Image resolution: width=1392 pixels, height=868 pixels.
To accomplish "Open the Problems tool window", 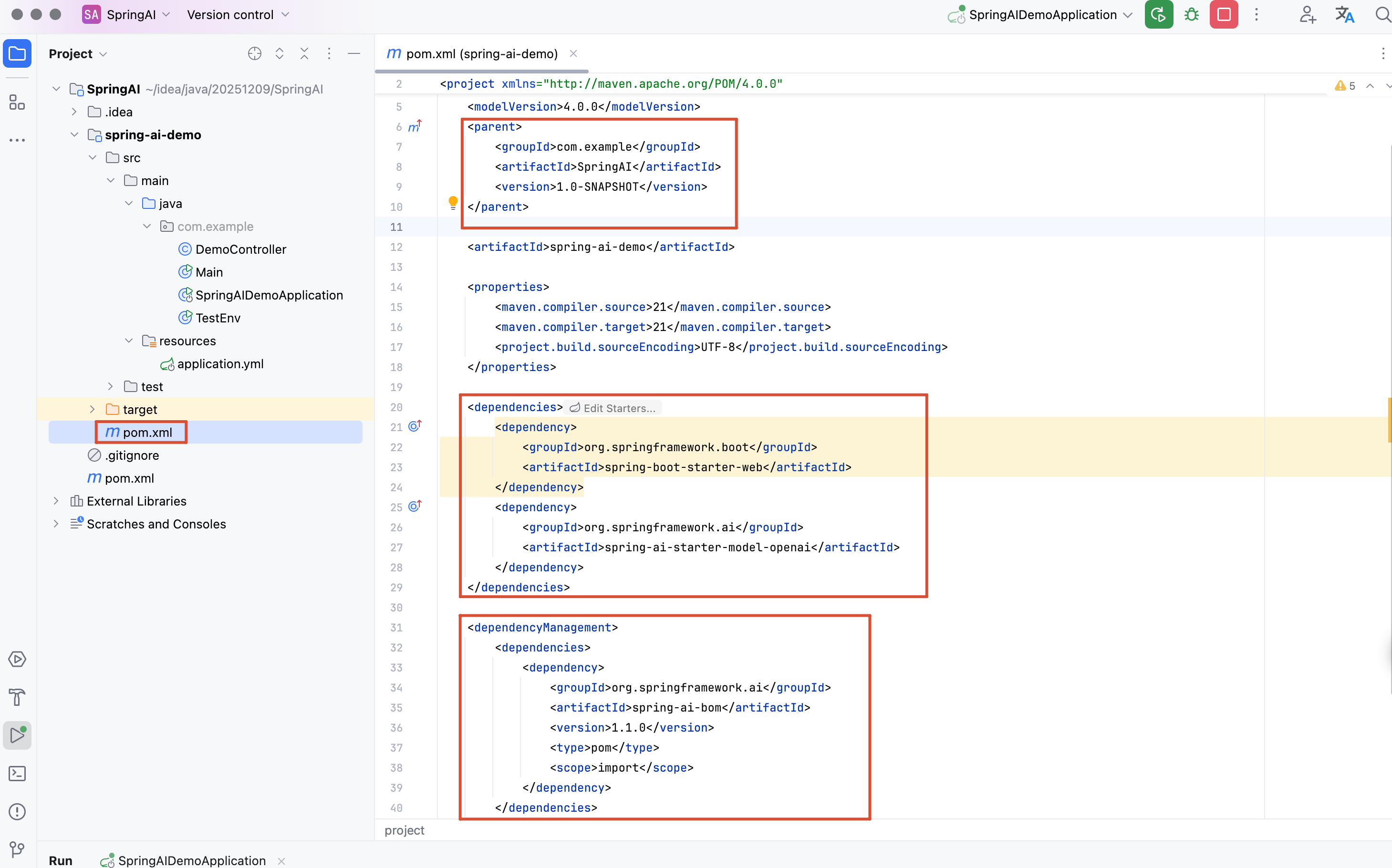I will [17, 812].
